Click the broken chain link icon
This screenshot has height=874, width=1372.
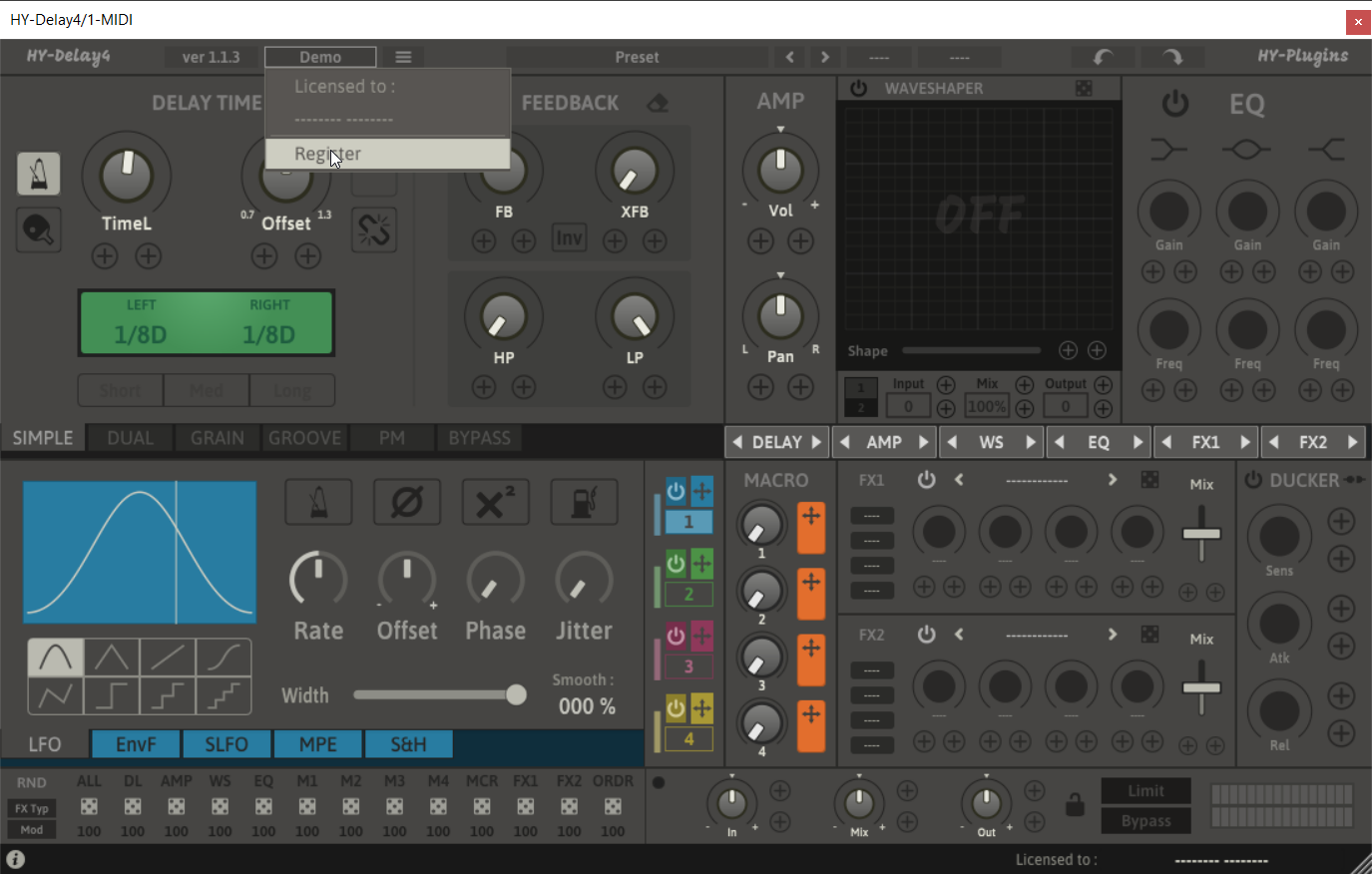pyautogui.click(x=374, y=230)
